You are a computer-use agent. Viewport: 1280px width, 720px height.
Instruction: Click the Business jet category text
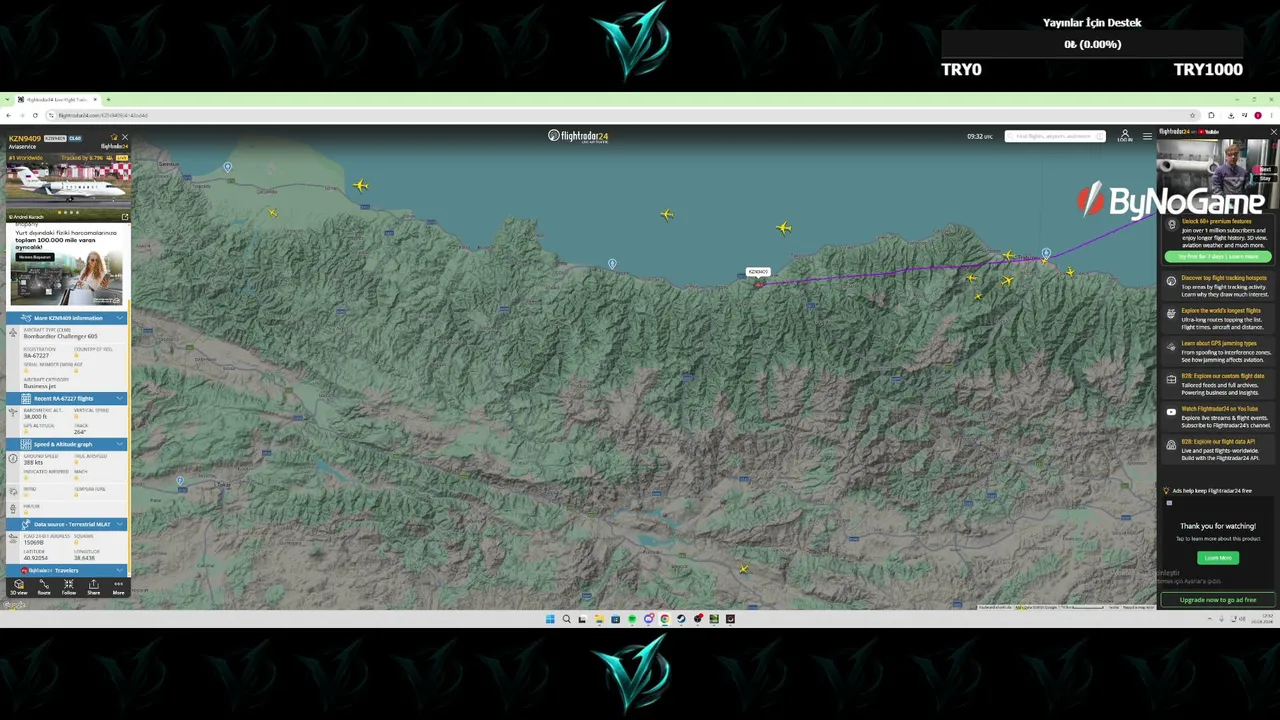pos(40,387)
